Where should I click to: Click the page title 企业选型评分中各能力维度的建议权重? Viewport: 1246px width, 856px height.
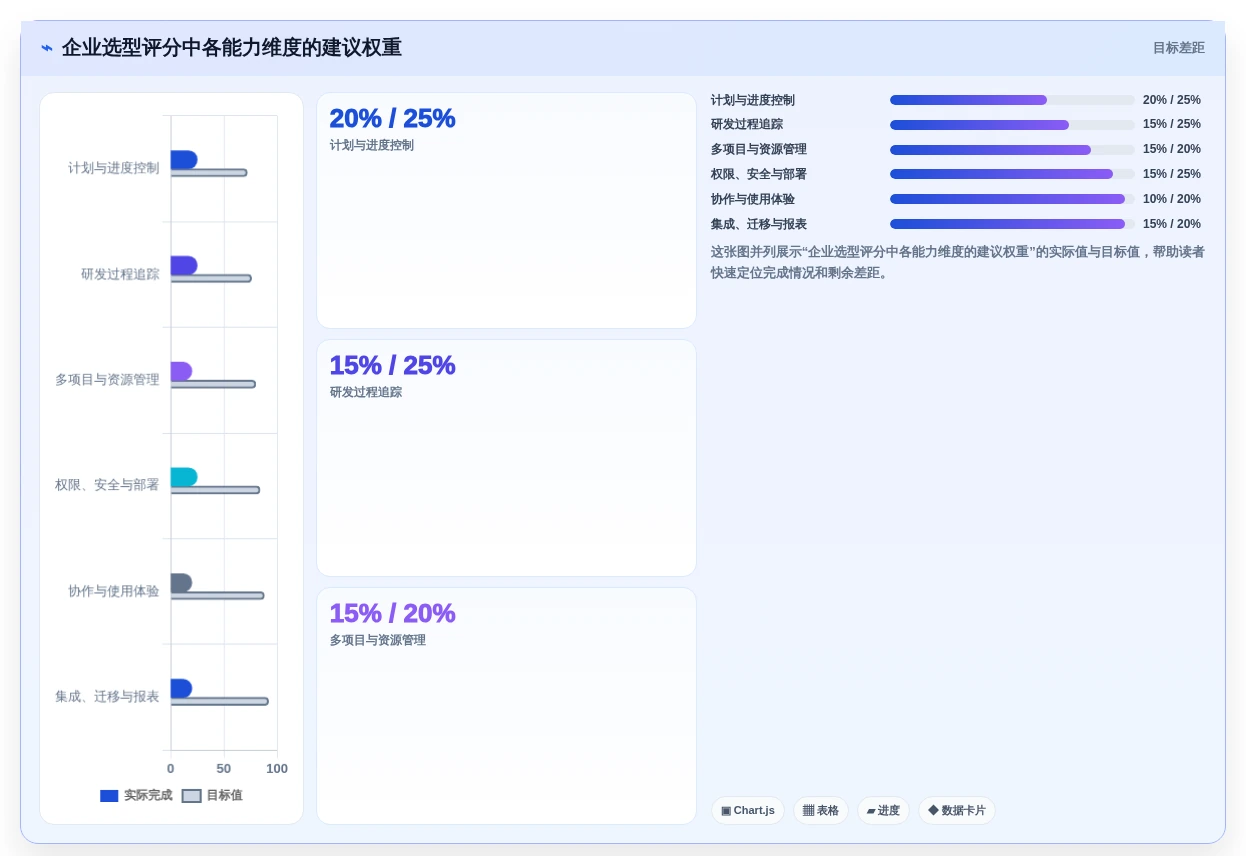(232, 48)
